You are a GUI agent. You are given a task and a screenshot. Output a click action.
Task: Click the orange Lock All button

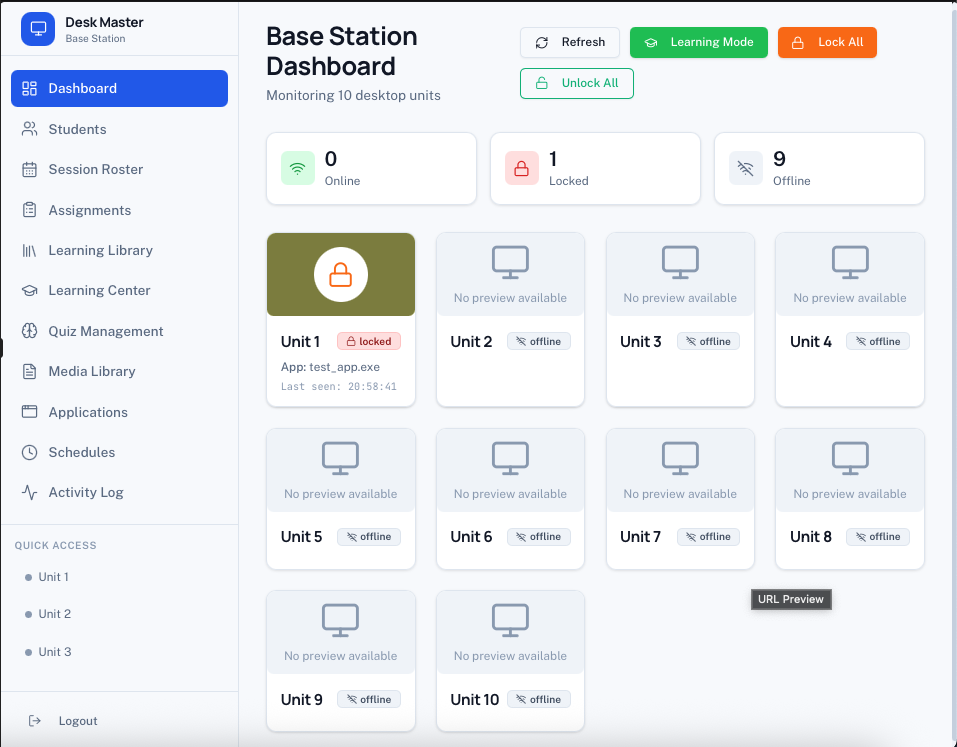point(827,42)
